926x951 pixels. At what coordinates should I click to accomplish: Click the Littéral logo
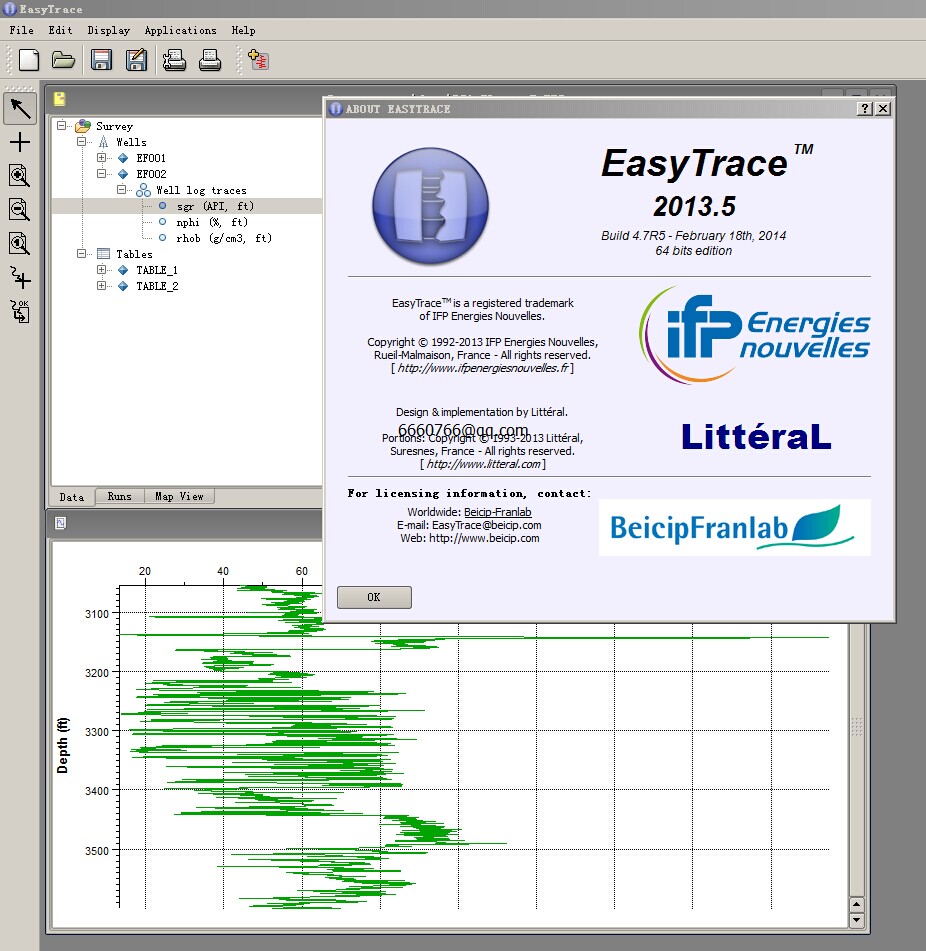[x=756, y=437]
